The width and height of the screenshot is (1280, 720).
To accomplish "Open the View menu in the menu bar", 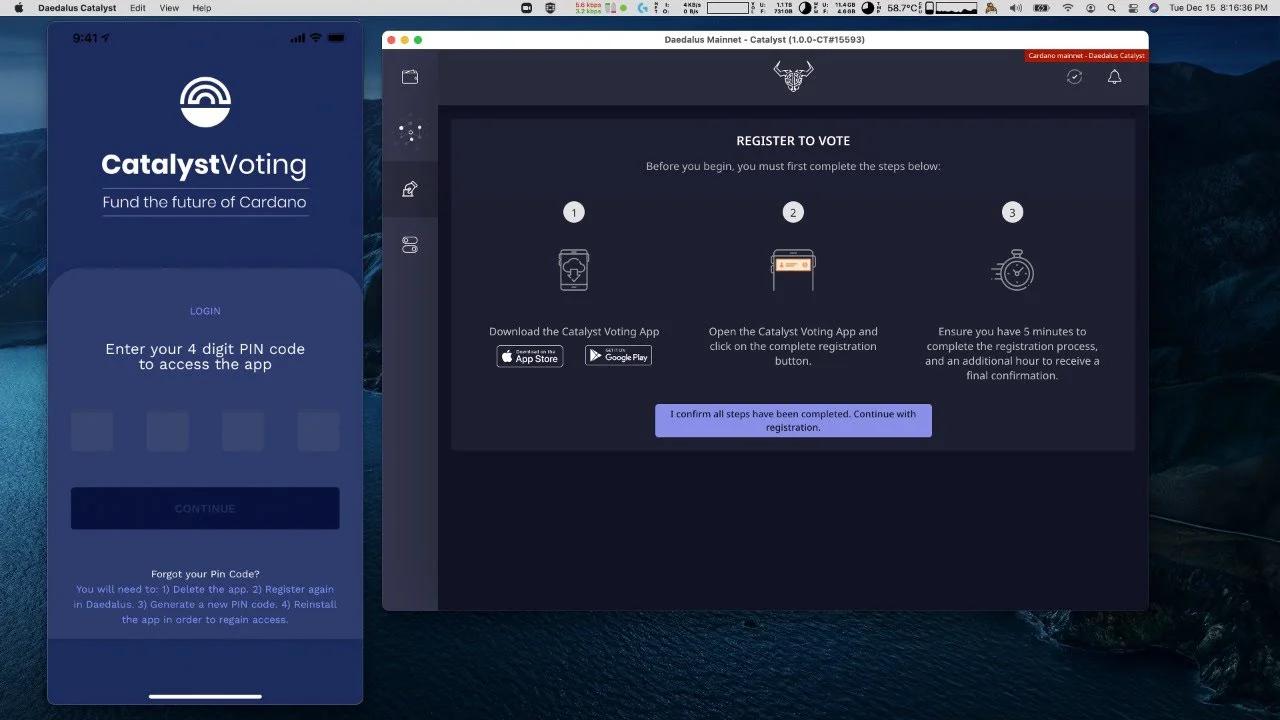I will click(168, 8).
